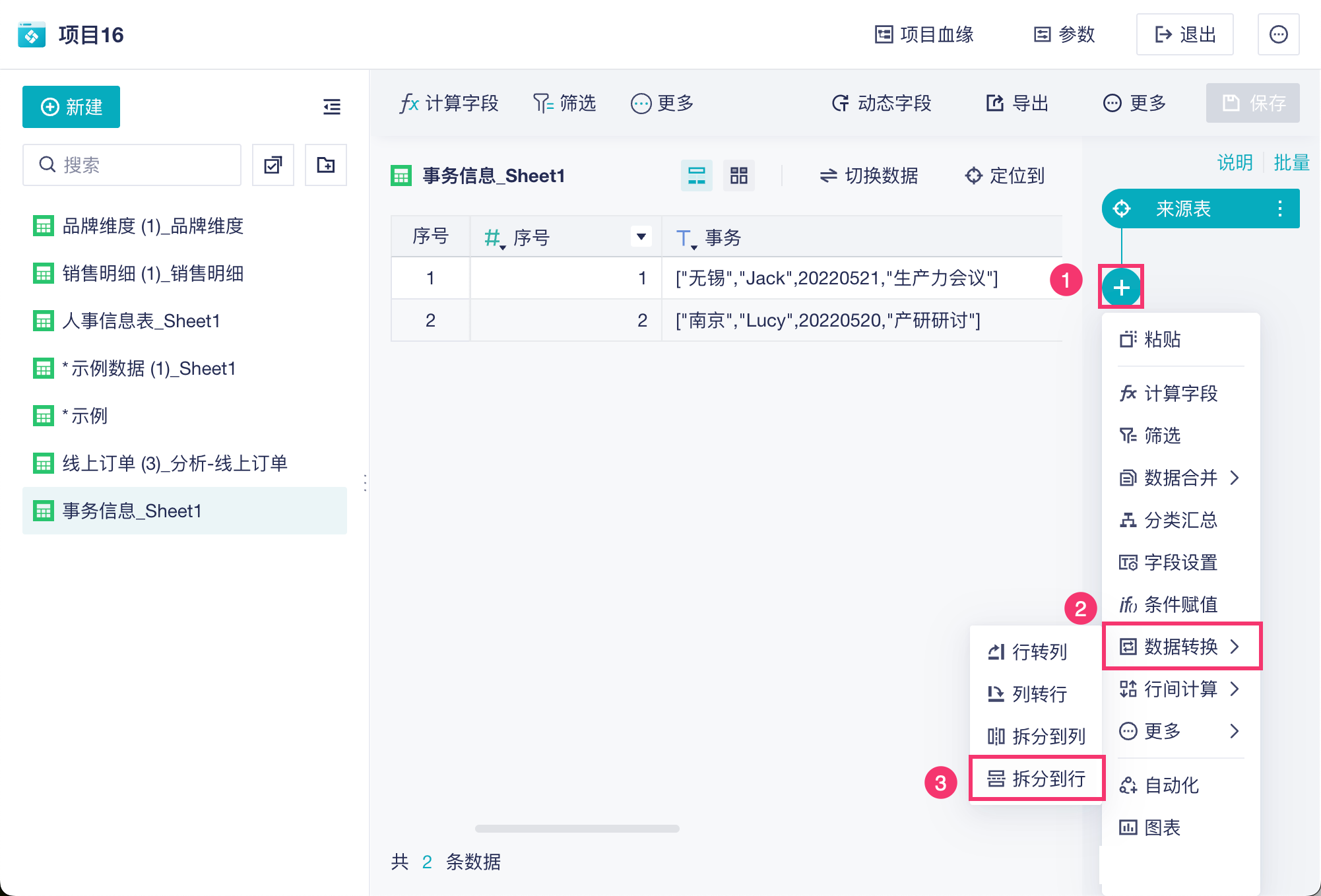This screenshot has width=1321, height=896.
Task: Click the locate icon on 来源表 node
Action: [x=1122, y=208]
